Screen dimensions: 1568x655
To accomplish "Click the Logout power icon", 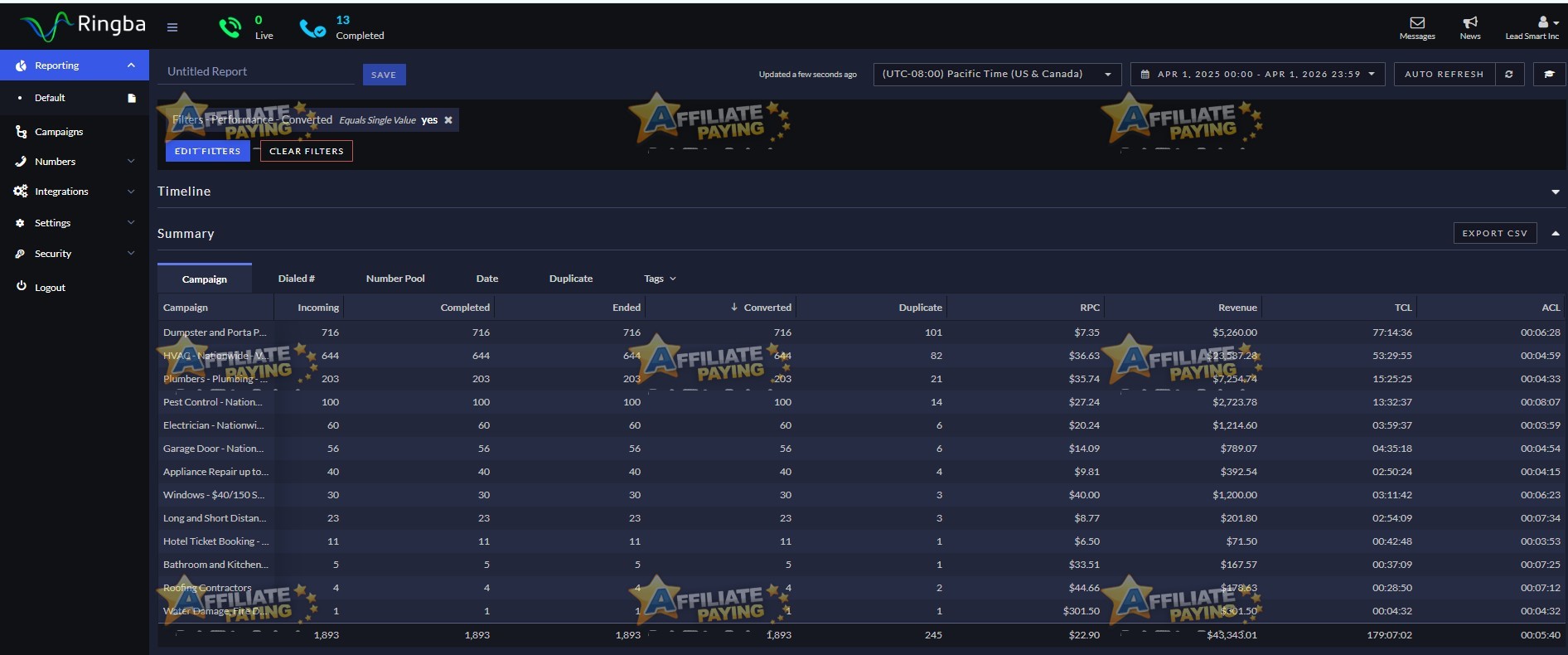I will (x=22, y=286).
